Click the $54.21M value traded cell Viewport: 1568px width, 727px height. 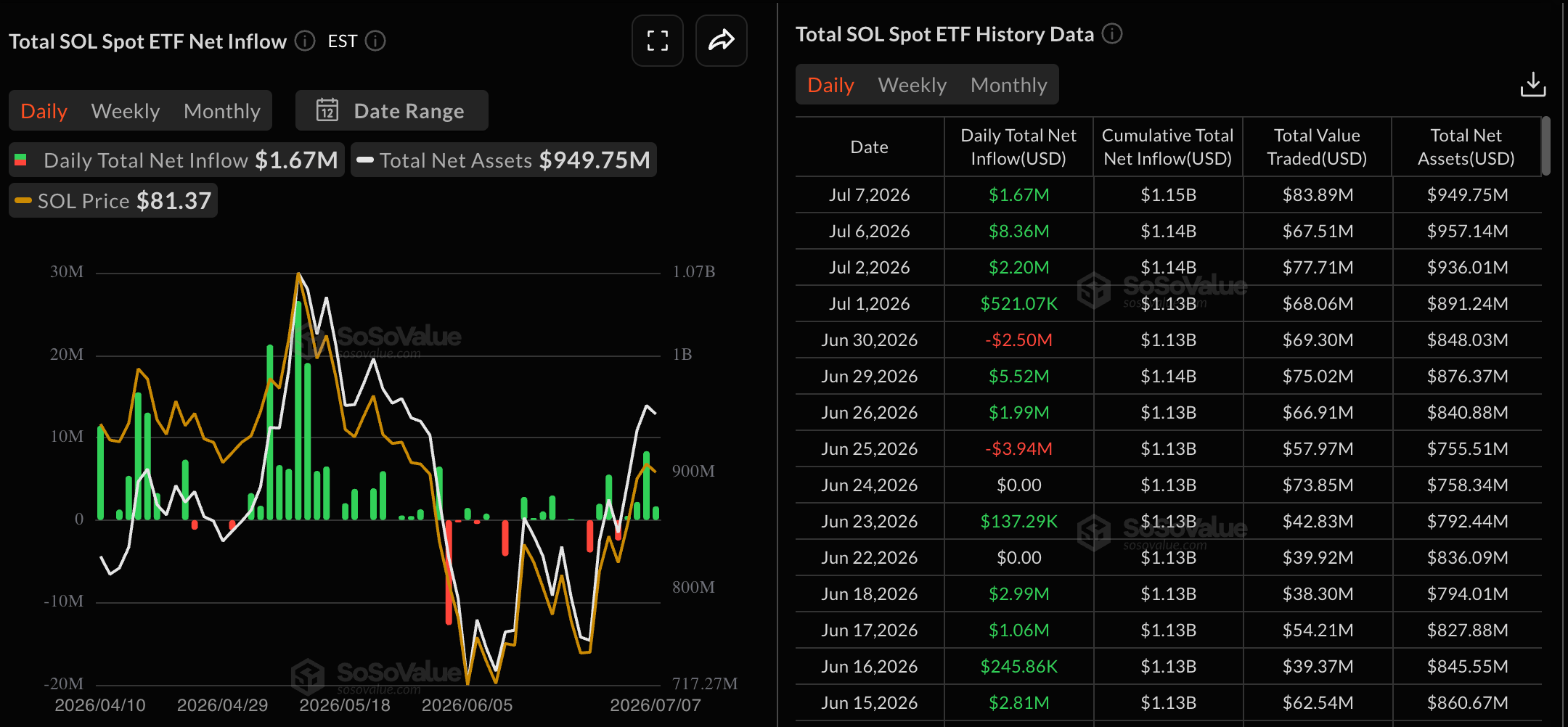1318,630
